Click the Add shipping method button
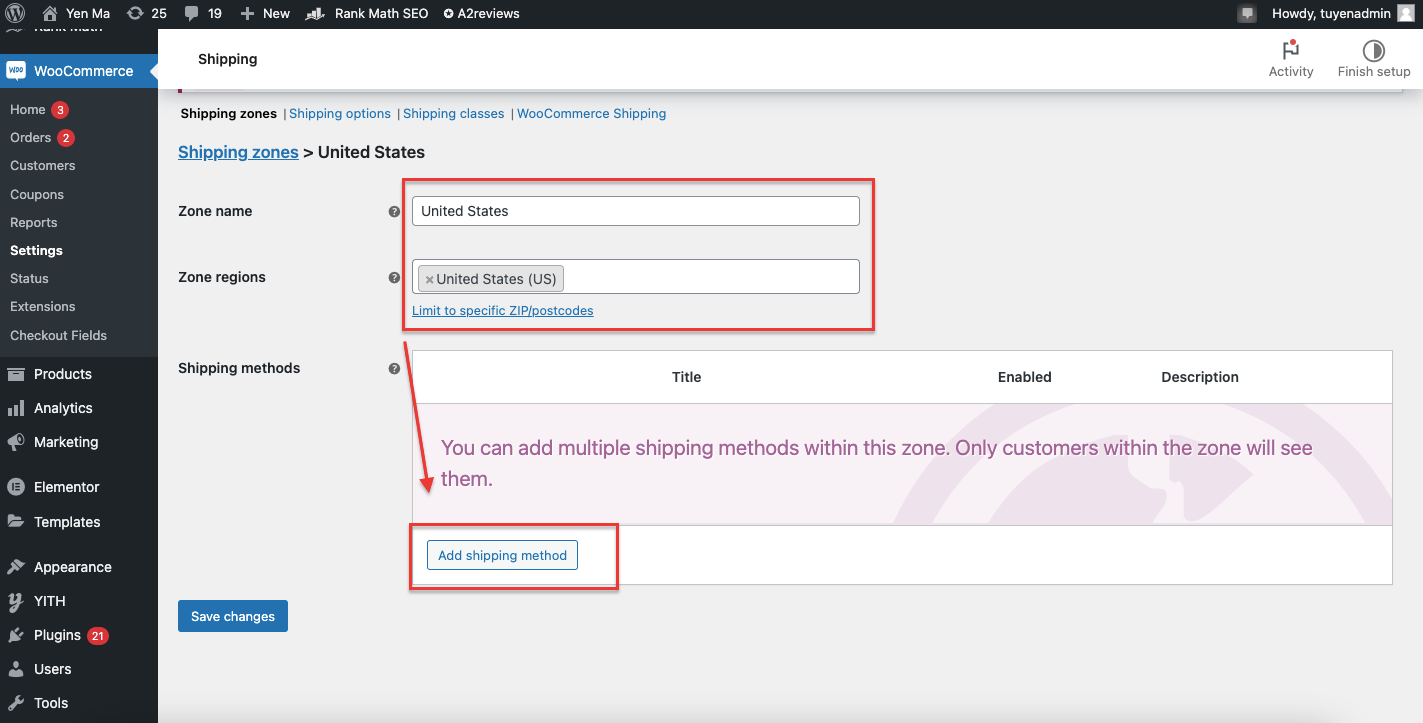The image size is (1423, 723). click(x=502, y=555)
